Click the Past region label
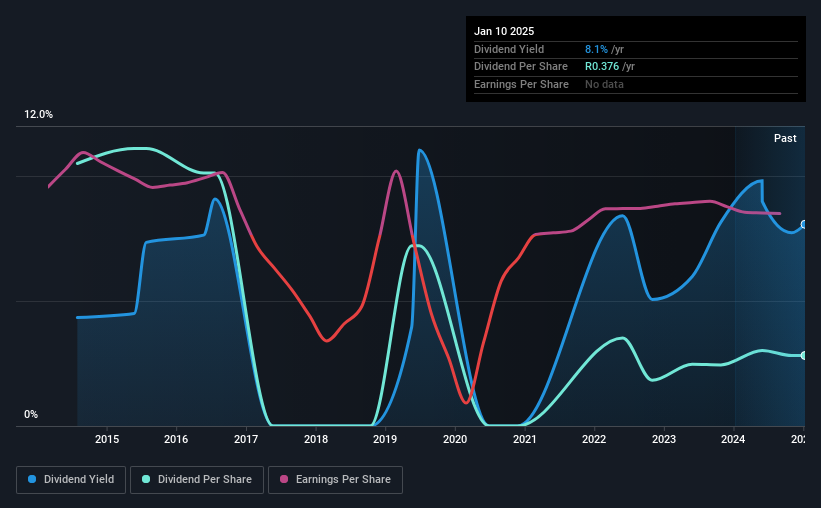 (x=785, y=138)
